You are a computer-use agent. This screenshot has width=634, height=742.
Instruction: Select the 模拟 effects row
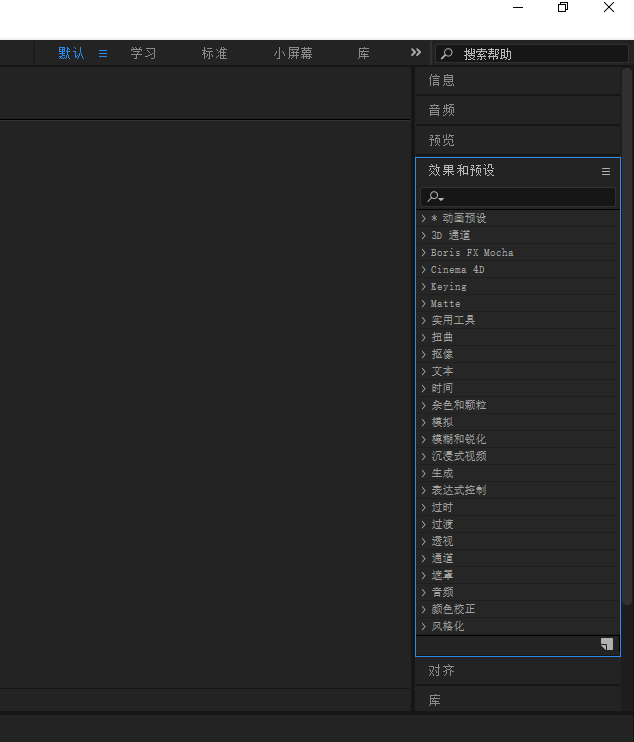518,423
